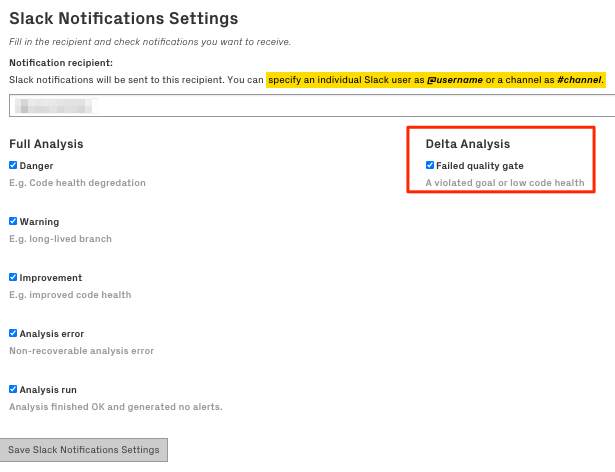Click the highlighted @username text
Image resolution: width=615 pixels, height=472 pixels.
click(x=455, y=79)
